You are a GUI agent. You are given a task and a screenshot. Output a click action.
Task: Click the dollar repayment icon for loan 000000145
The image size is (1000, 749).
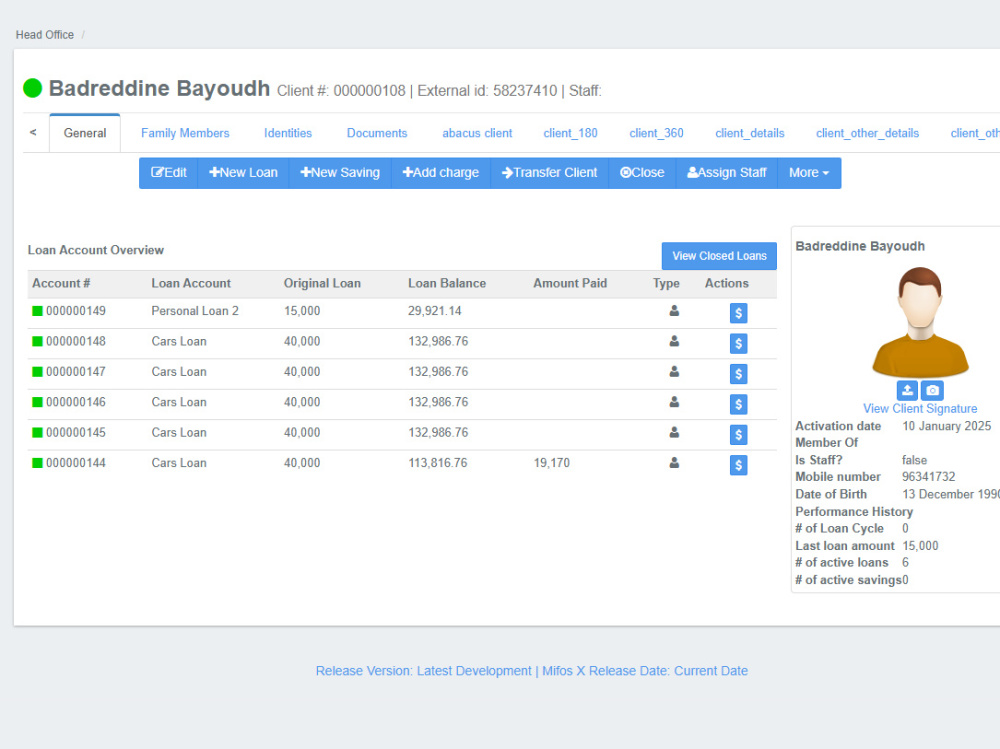coord(738,434)
